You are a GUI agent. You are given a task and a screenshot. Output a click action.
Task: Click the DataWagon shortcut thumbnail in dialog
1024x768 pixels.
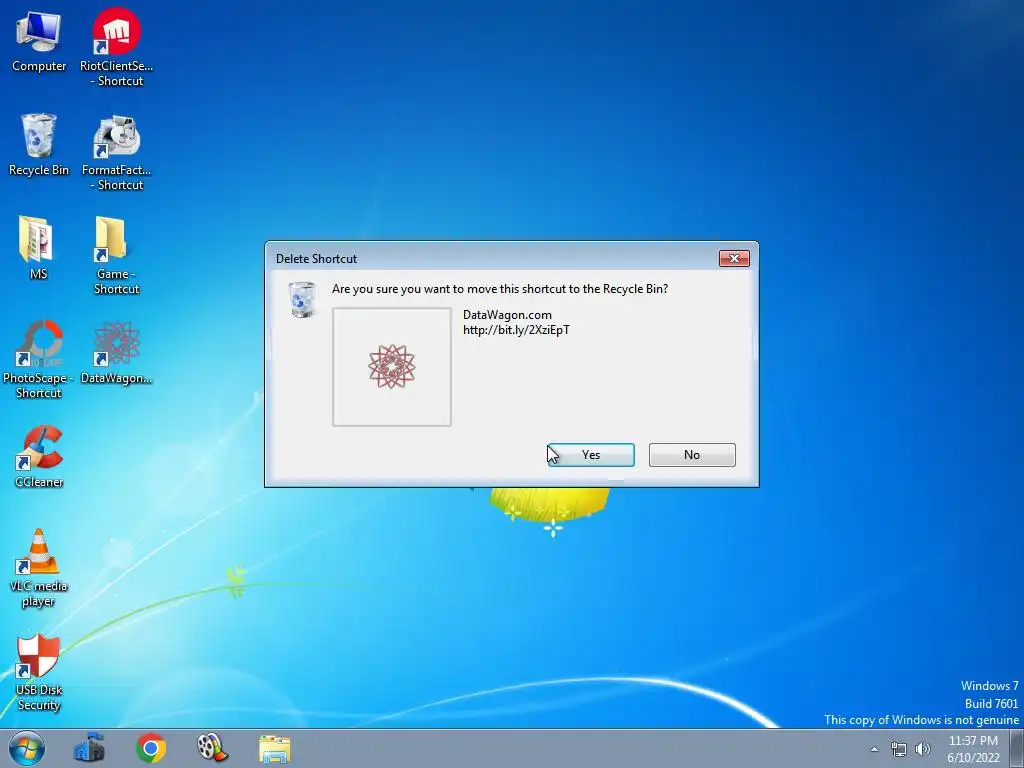click(x=392, y=367)
